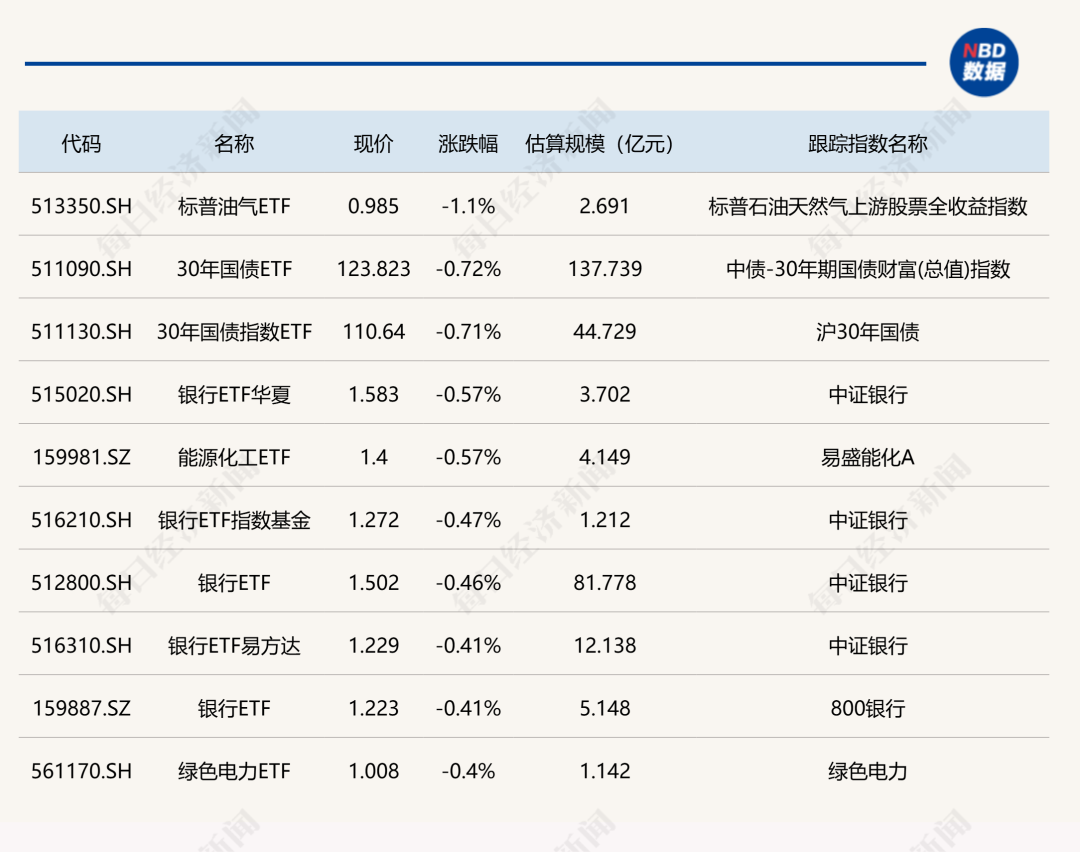Click the 名称 column header
Image resolution: width=1080 pixels, height=852 pixels.
[x=234, y=144]
